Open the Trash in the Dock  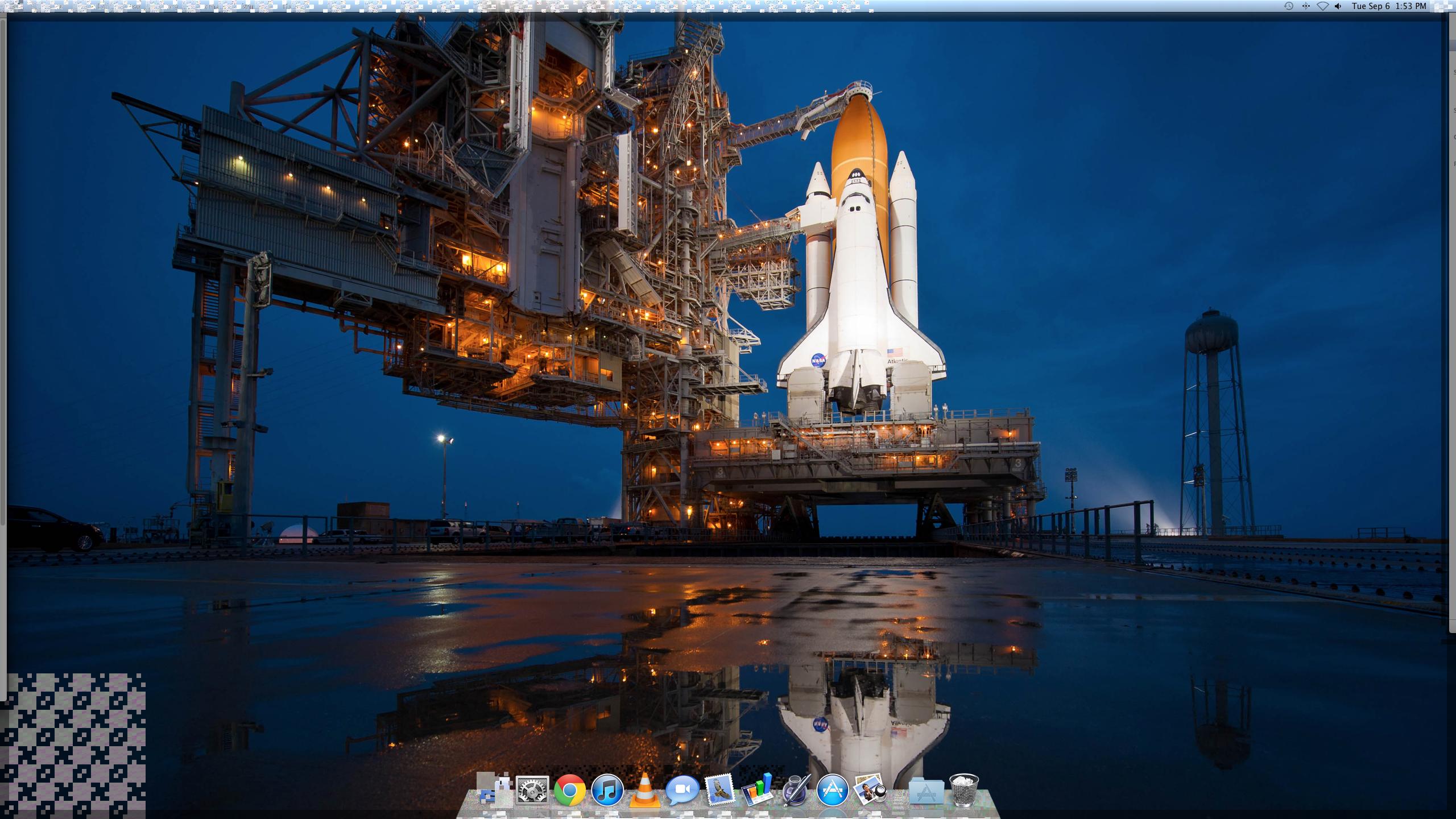click(964, 791)
